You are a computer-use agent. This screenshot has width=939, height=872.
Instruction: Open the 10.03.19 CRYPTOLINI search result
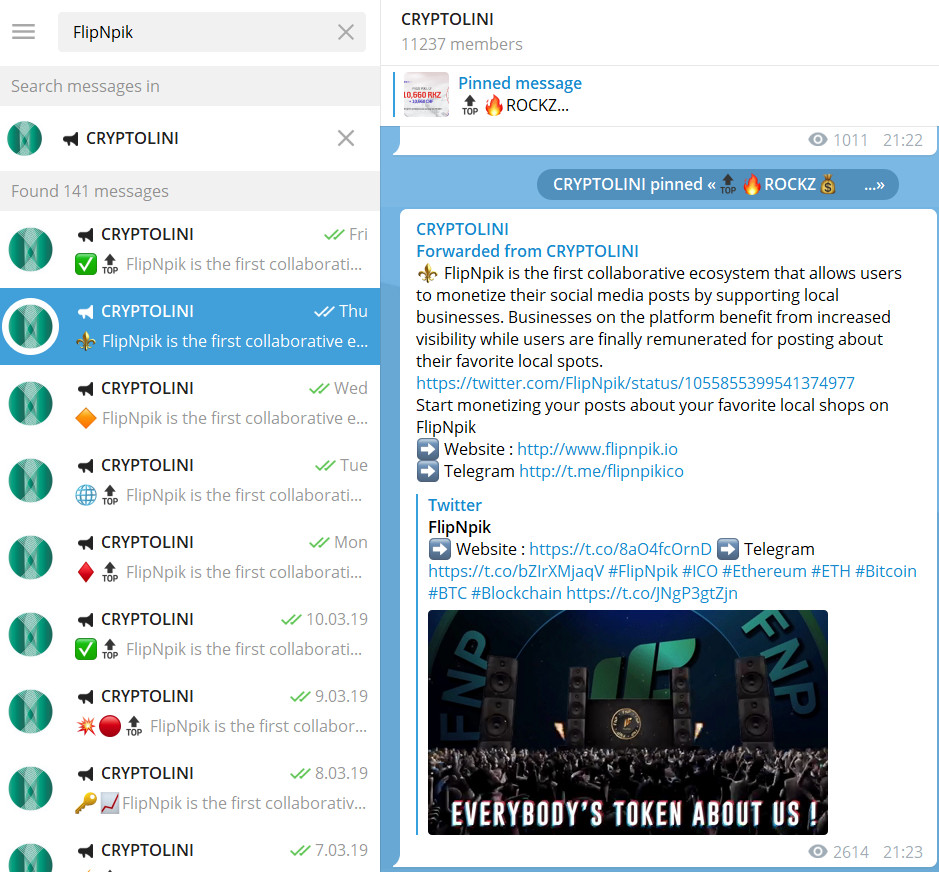(190, 634)
